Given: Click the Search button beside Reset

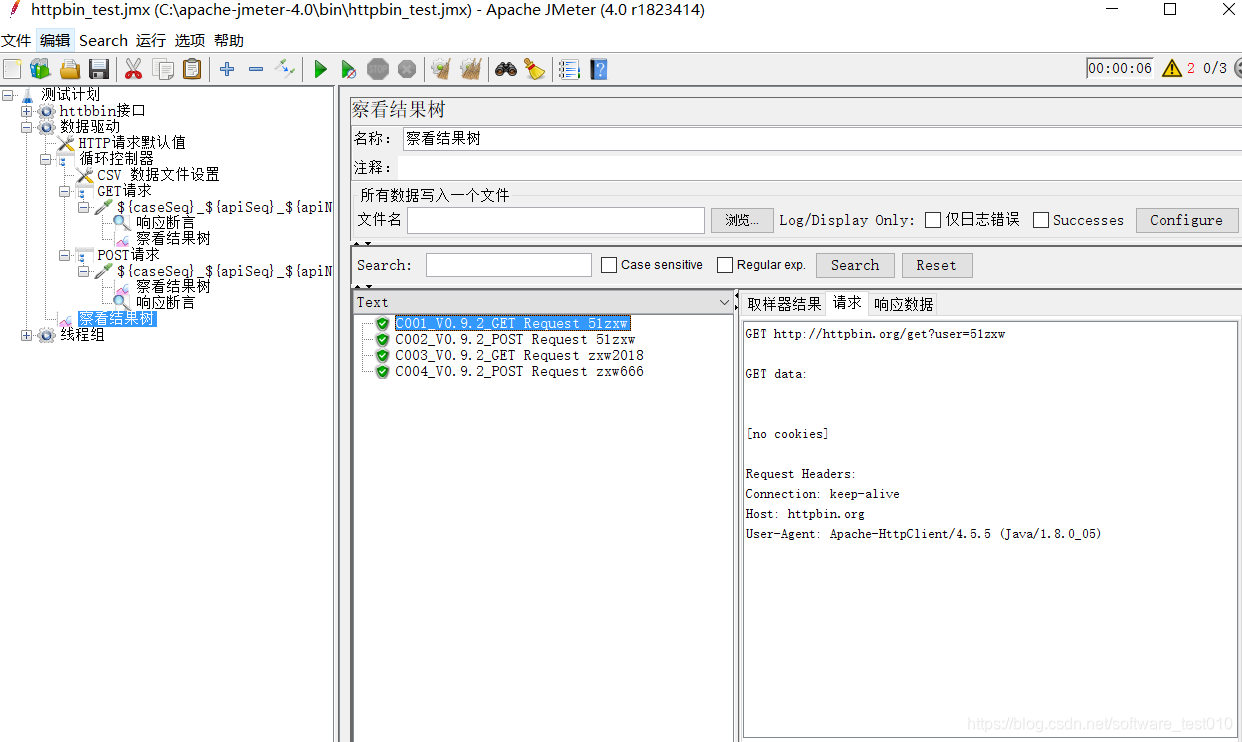Looking at the screenshot, I should click(855, 265).
